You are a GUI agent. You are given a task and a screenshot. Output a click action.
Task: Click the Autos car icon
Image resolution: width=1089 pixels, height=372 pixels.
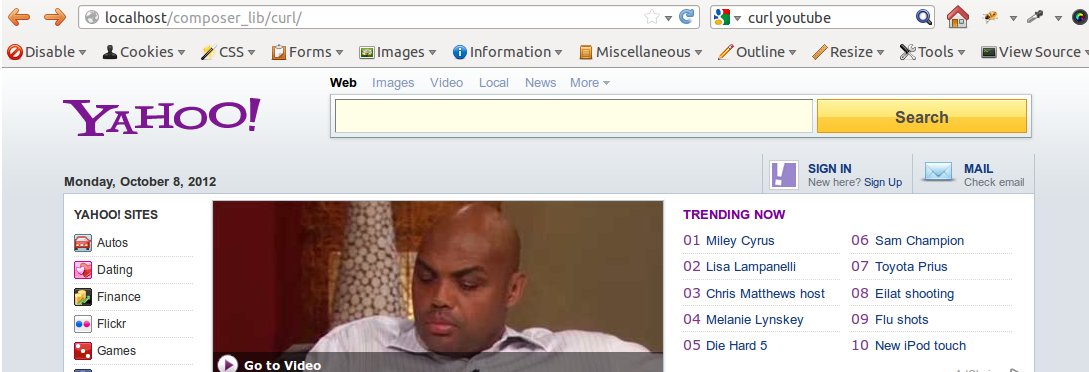[83, 243]
